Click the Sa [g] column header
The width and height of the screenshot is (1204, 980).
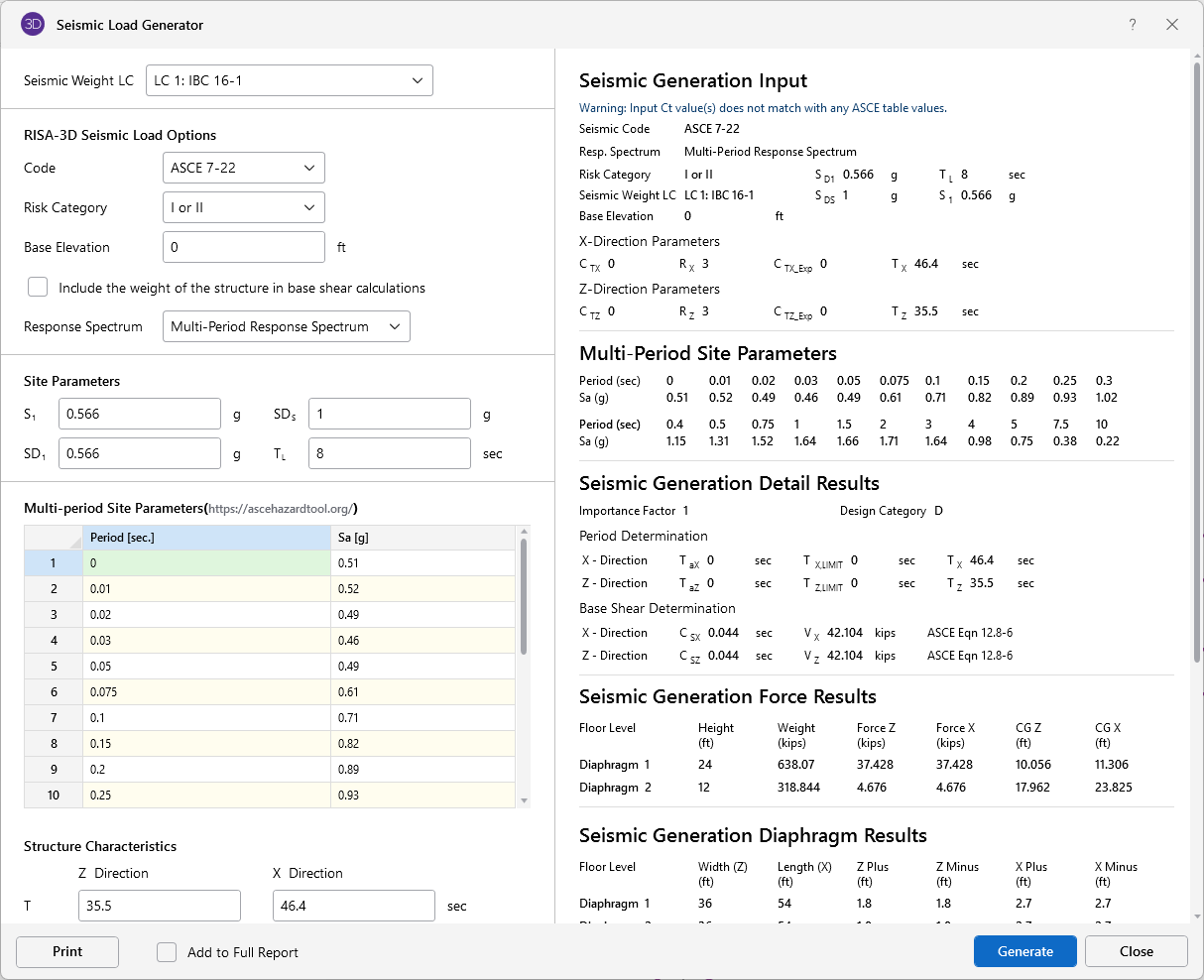tap(422, 538)
